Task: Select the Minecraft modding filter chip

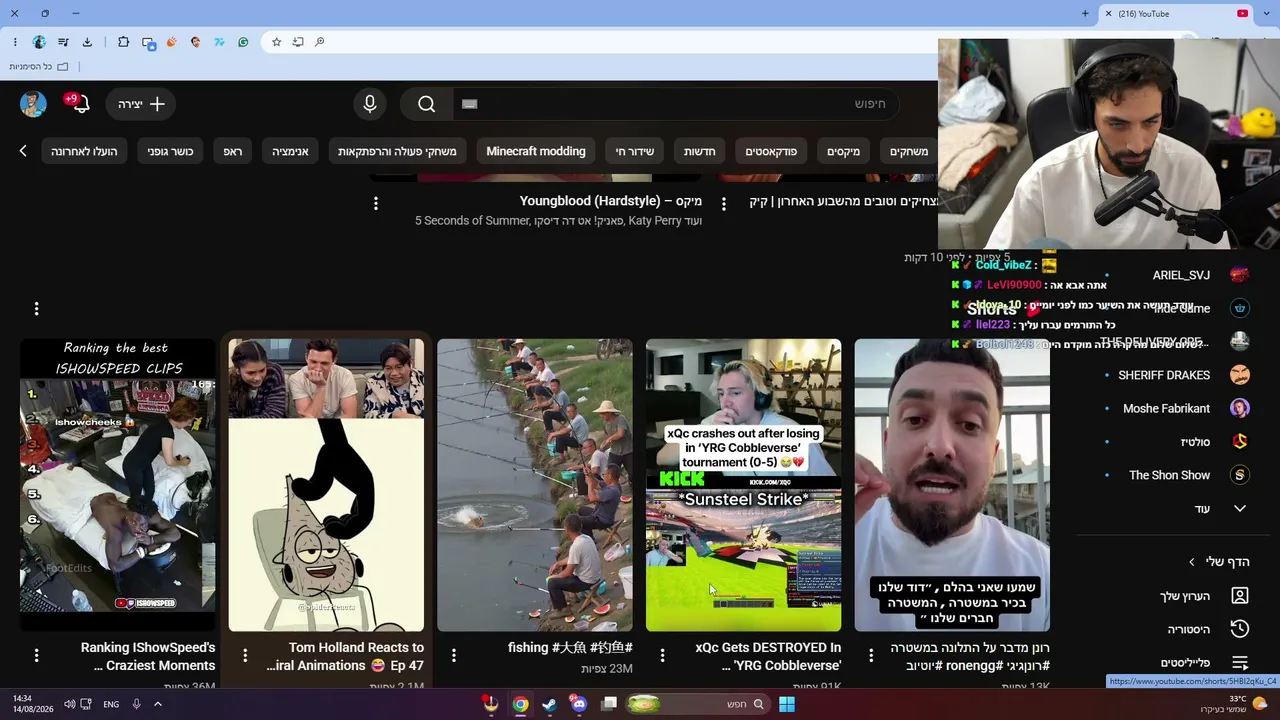Action: point(536,151)
